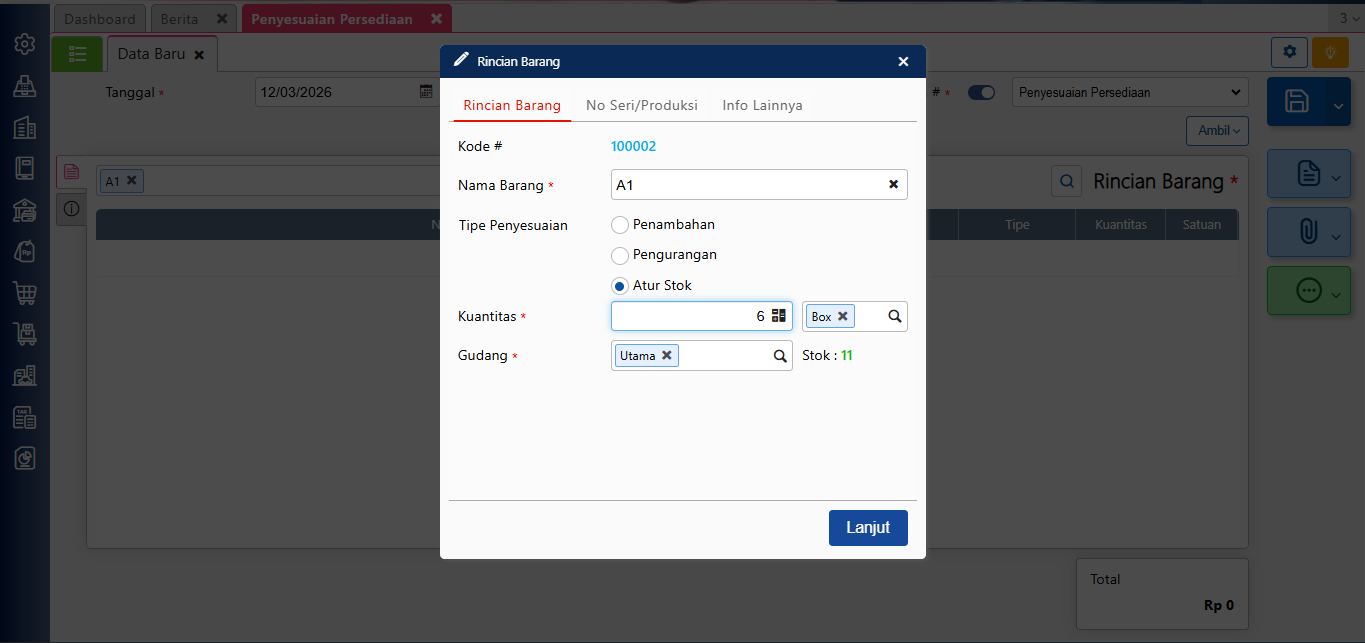Viewport: 1365px width, 643px height.
Task: Select the Penambahan radio option
Action: tap(620, 225)
